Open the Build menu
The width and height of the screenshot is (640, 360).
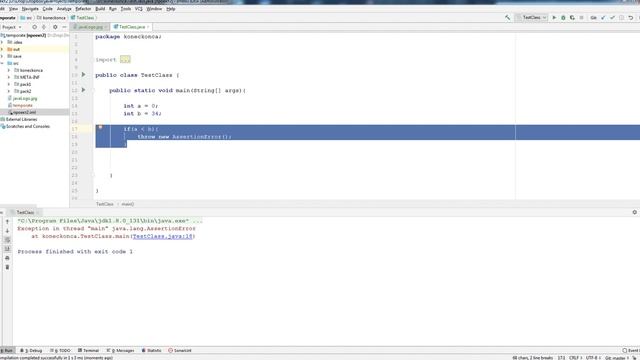point(100,9)
